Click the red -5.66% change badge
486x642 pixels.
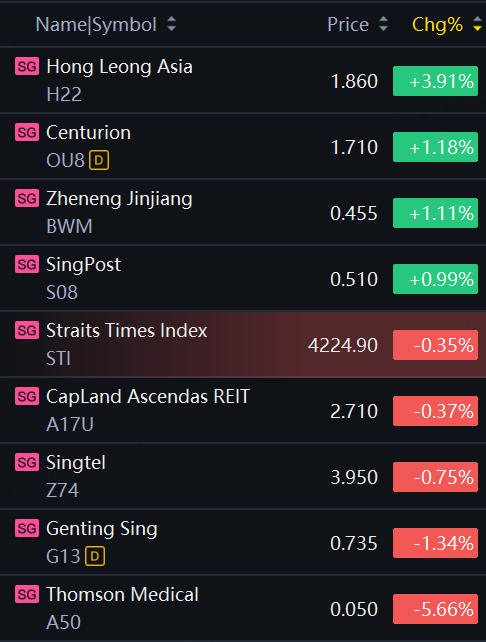pos(435,609)
